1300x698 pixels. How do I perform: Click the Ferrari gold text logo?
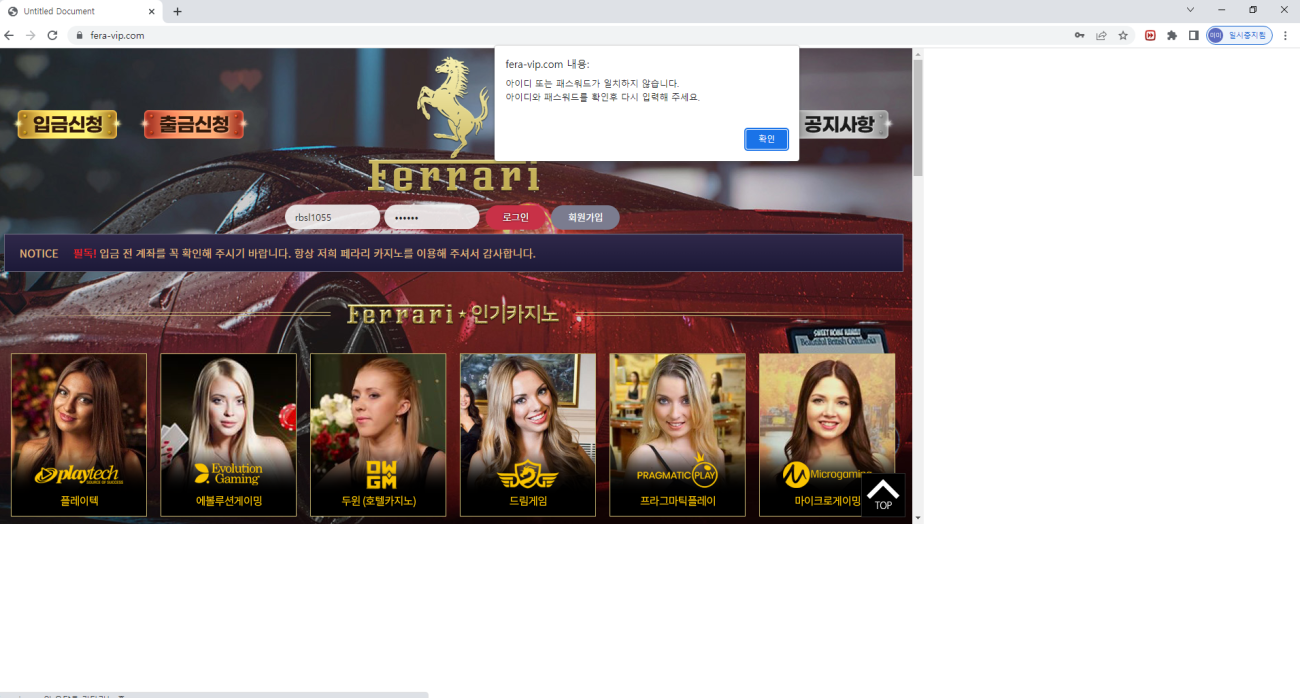pos(454,176)
